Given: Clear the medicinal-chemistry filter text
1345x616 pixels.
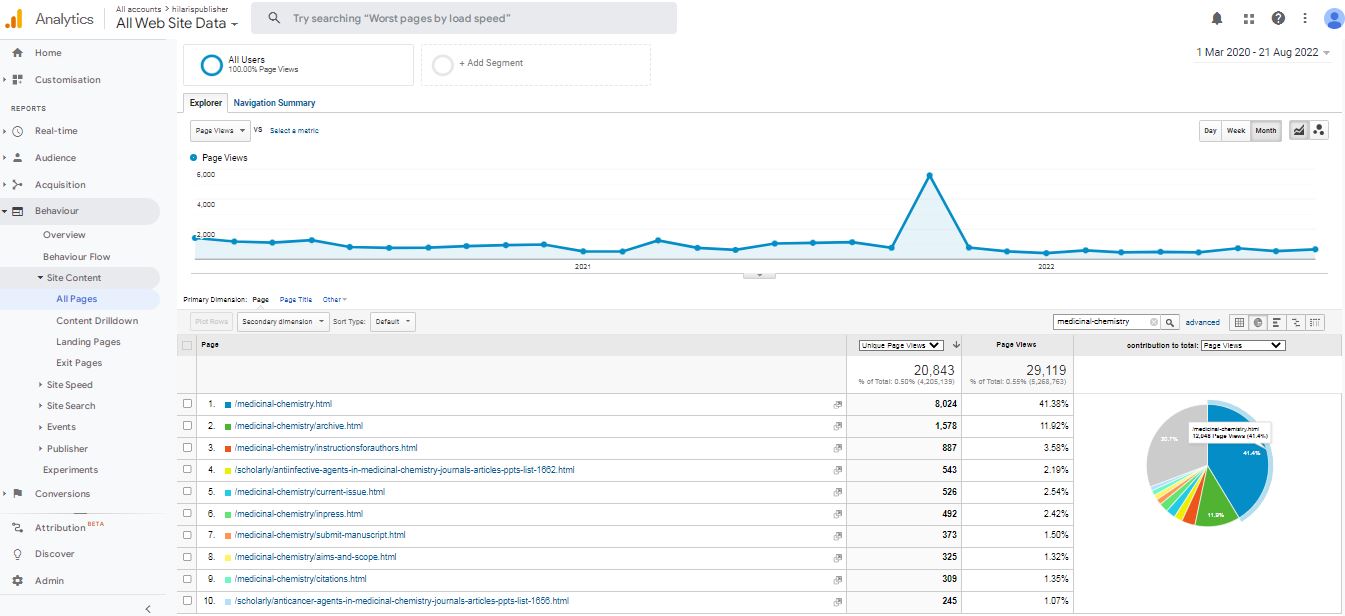Looking at the screenshot, I should pos(1153,322).
